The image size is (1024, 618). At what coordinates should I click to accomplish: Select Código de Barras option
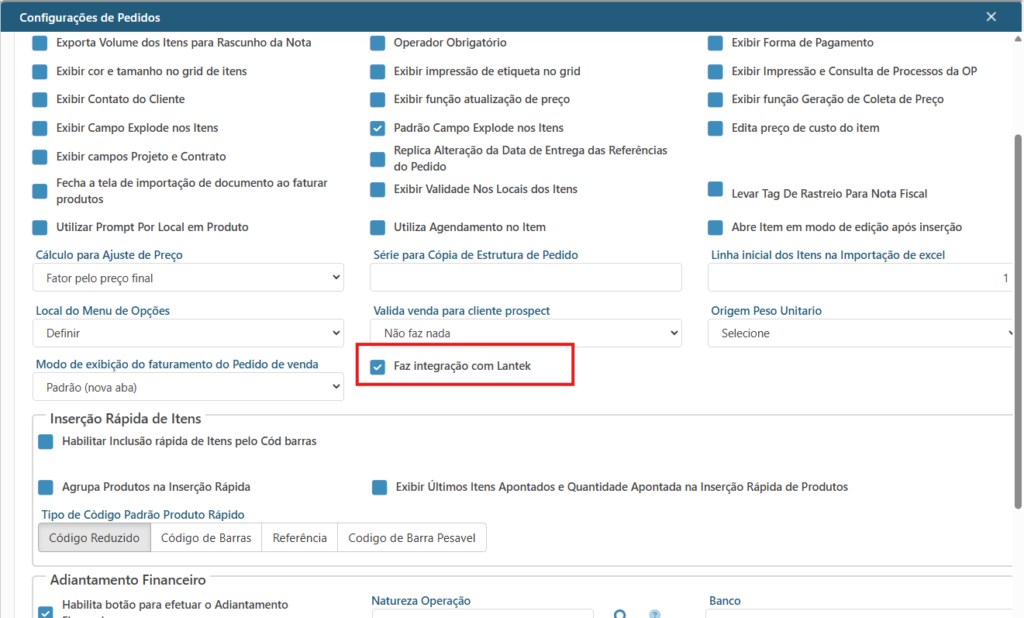click(206, 538)
